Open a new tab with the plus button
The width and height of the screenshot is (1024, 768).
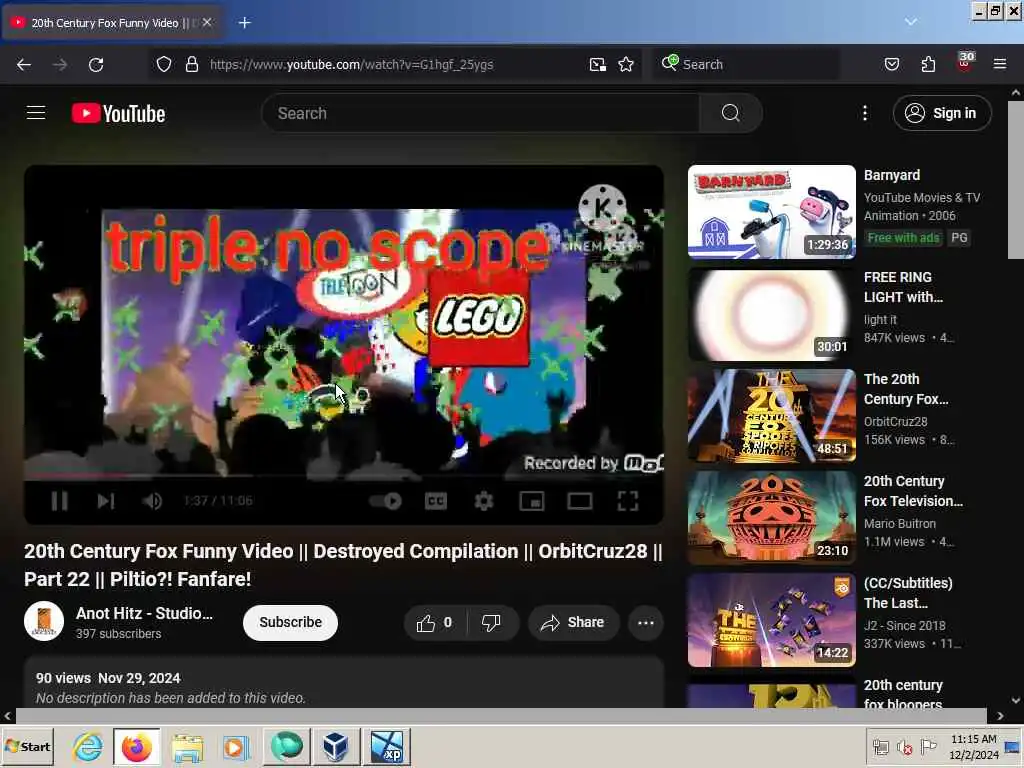tap(244, 23)
